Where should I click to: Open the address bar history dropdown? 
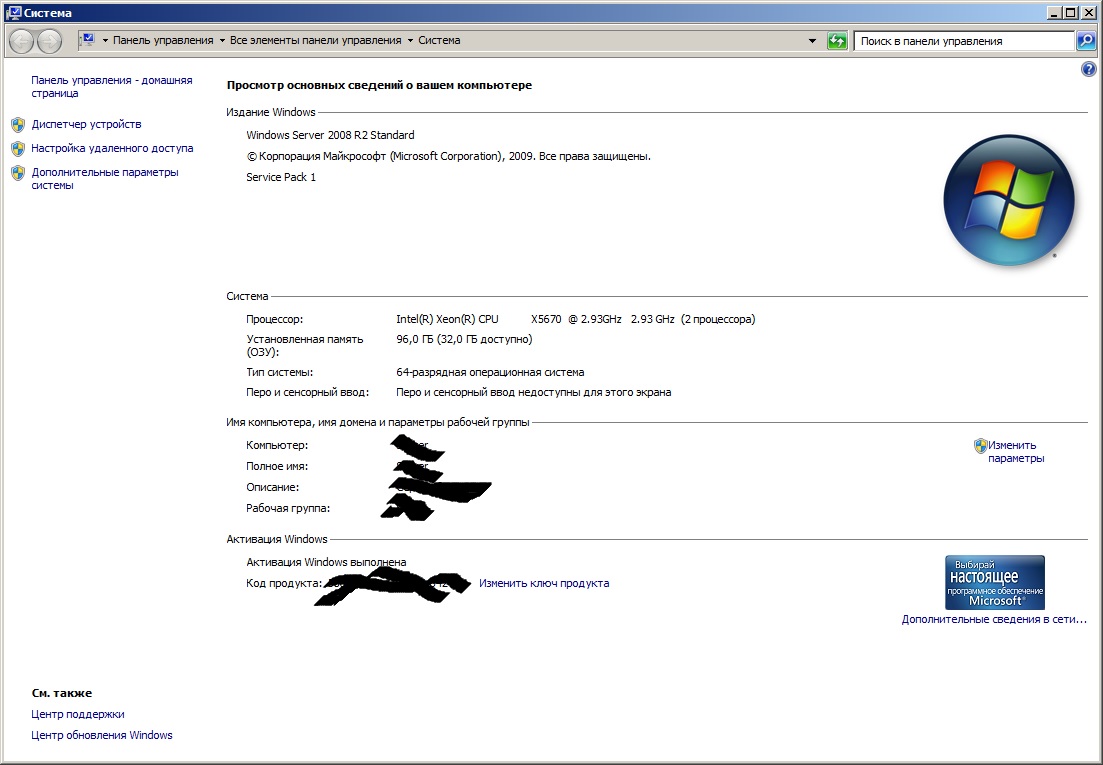pos(812,41)
